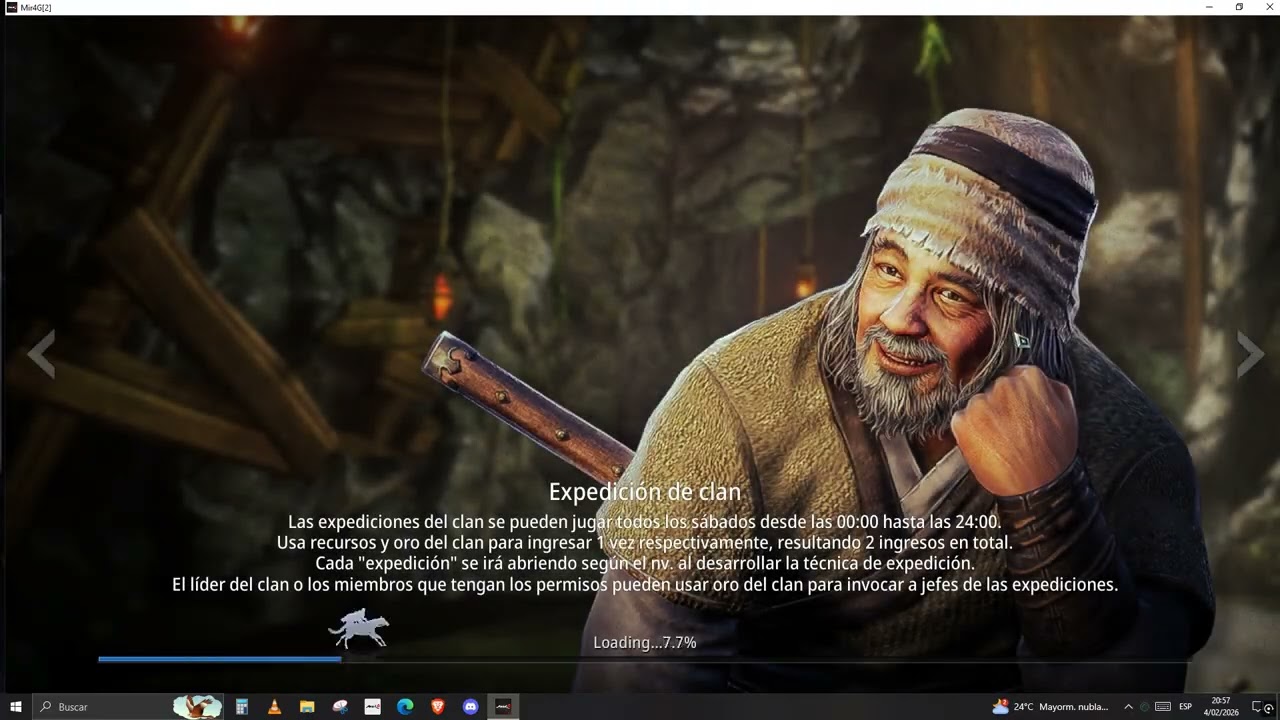Click the loading progress bar

tap(644, 659)
